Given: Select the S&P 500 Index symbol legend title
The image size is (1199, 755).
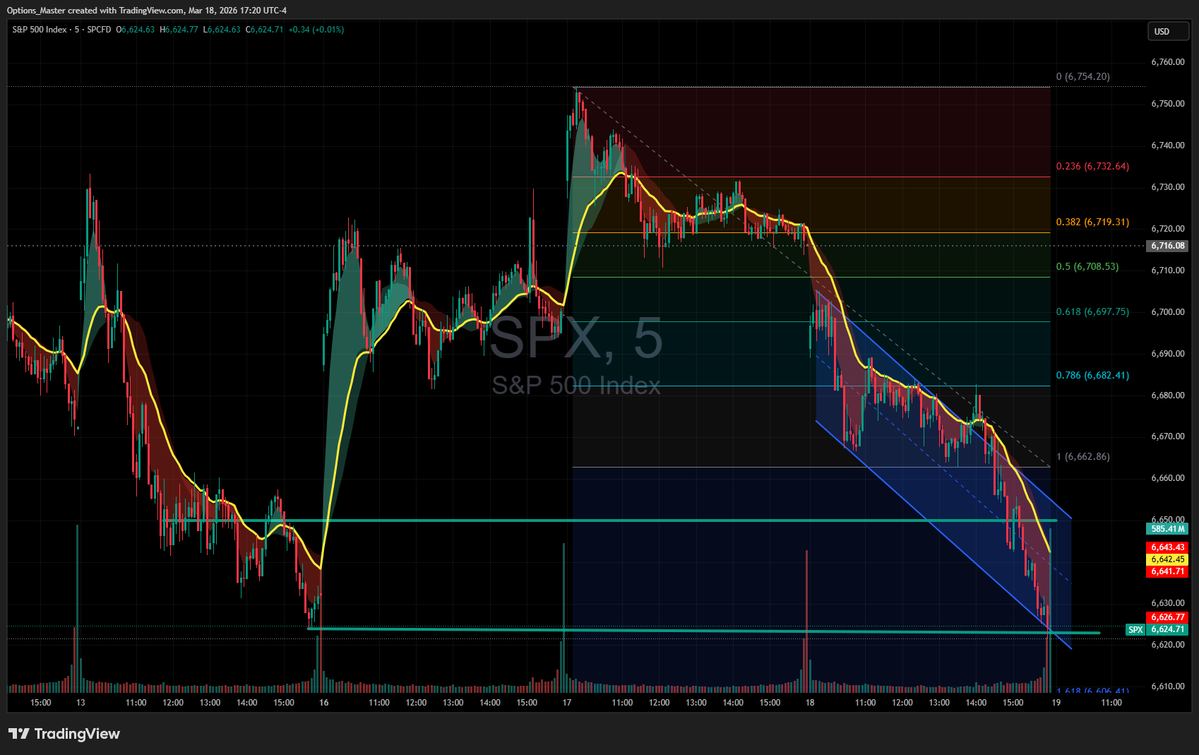Looking at the screenshot, I should (61, 30).
